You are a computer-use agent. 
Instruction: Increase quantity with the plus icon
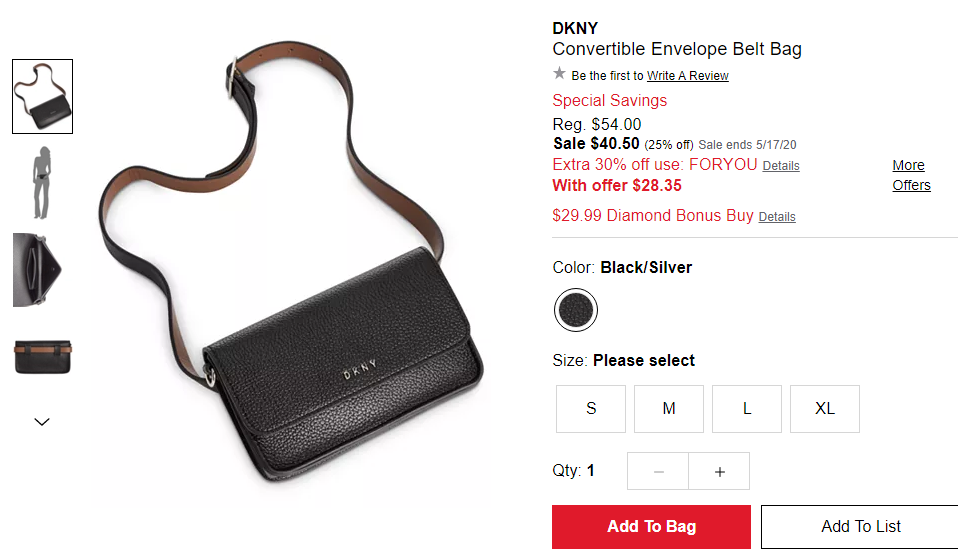coord(719,471)
